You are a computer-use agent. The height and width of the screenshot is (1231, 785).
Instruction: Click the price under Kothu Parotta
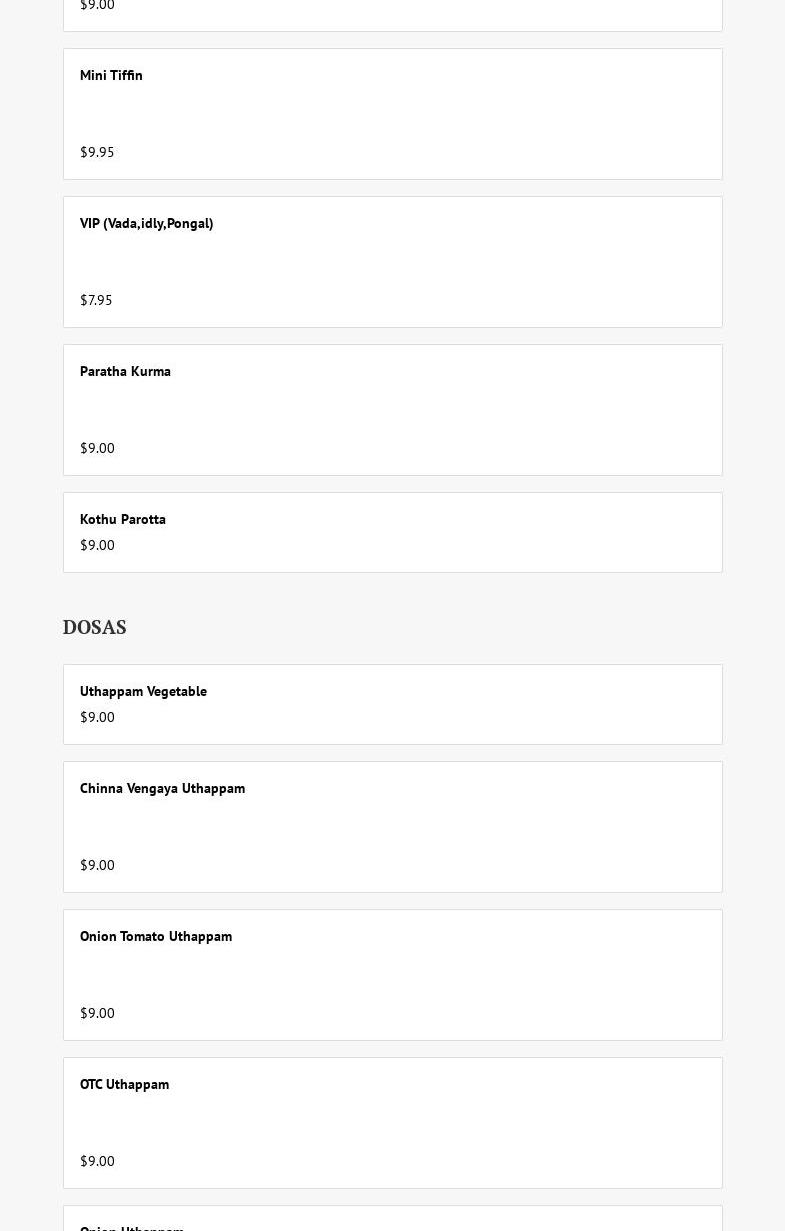point(97,546)
